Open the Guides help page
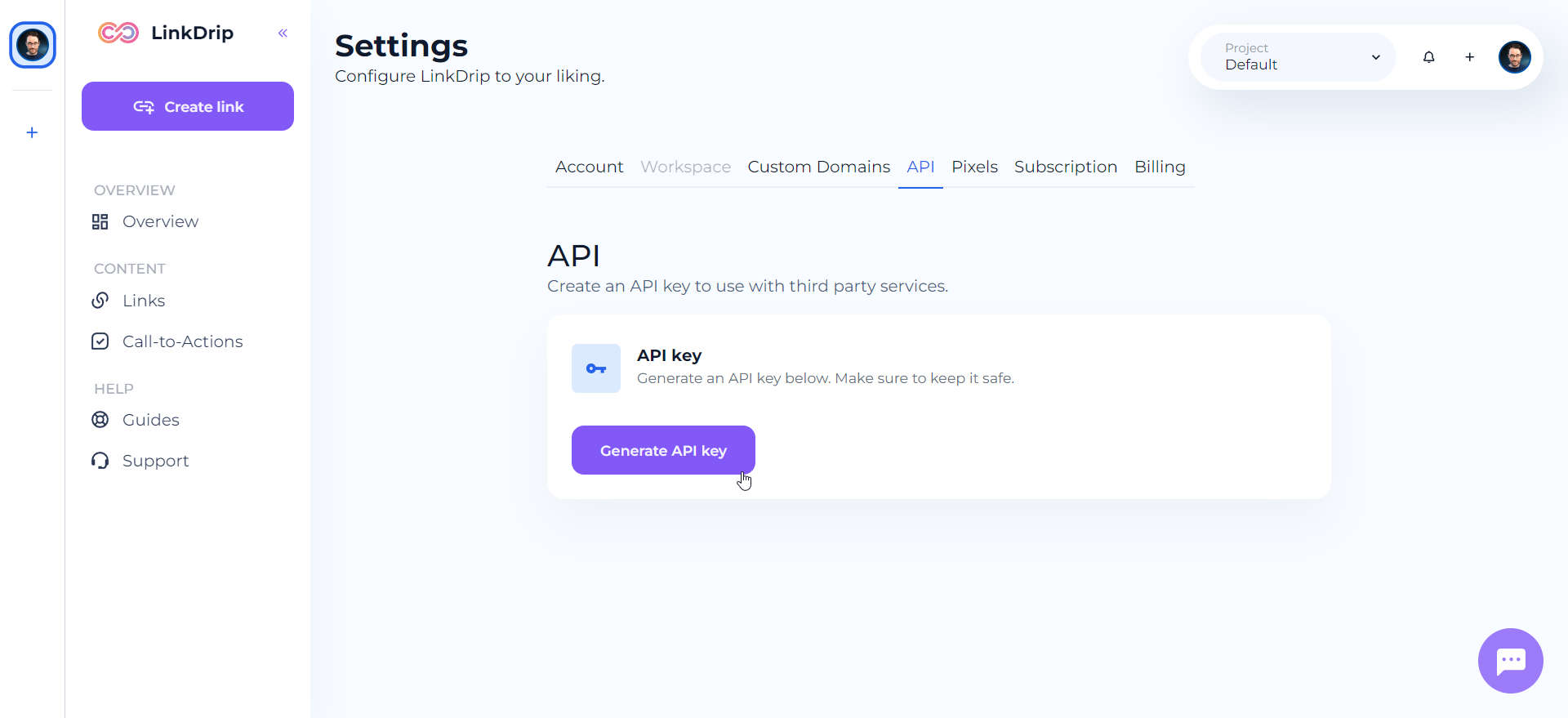Screen dimensions: 1568x718 pos(150,420)
